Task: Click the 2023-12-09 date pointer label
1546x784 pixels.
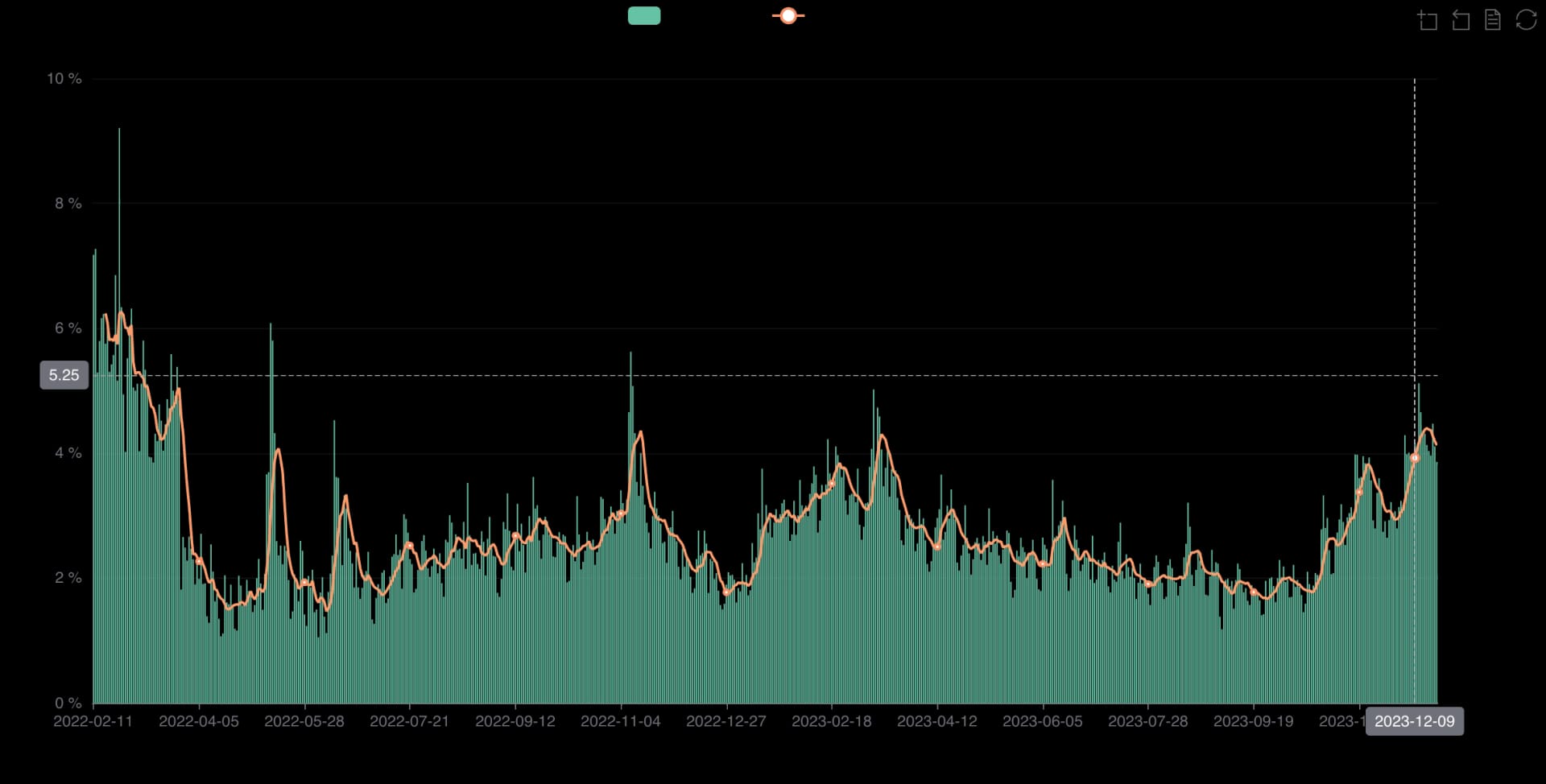Action: (x=1414, y=721)
